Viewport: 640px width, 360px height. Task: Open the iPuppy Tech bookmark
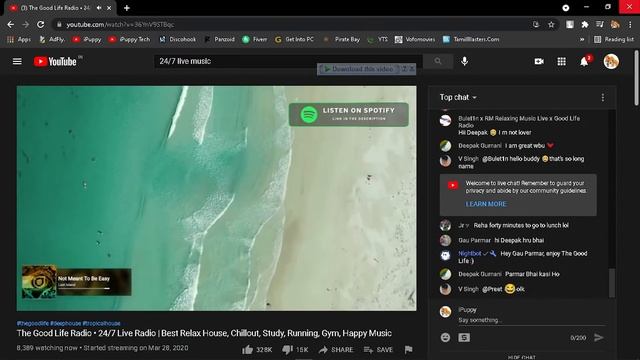pyautogui.click(x=129, y=39)
